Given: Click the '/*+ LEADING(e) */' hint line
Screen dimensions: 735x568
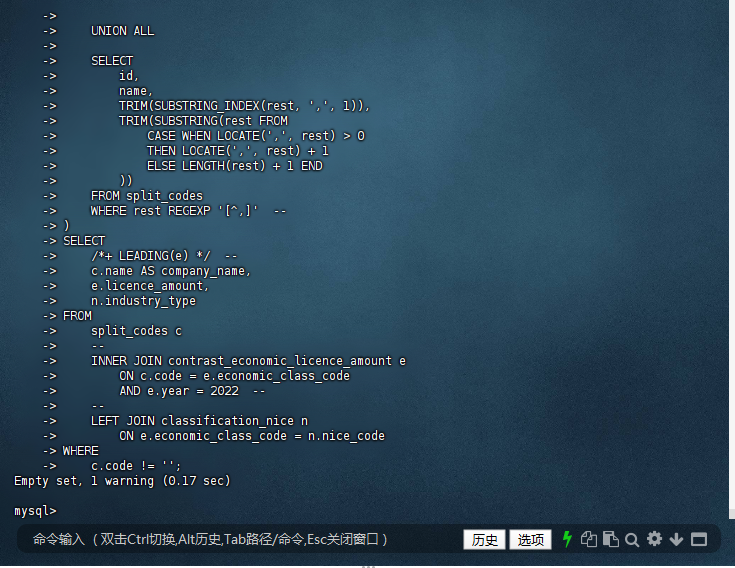Looking at the screenshot, I should click(151, 256).
